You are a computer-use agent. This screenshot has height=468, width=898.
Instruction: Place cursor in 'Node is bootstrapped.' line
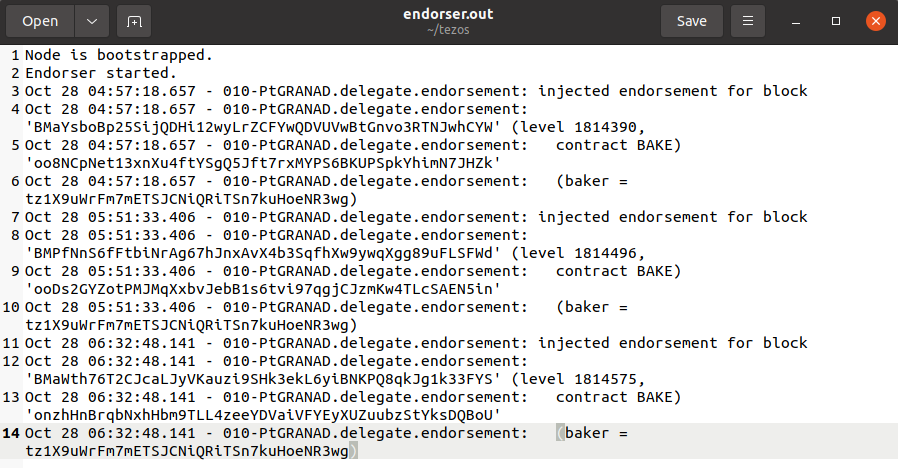tap(119, 55)
